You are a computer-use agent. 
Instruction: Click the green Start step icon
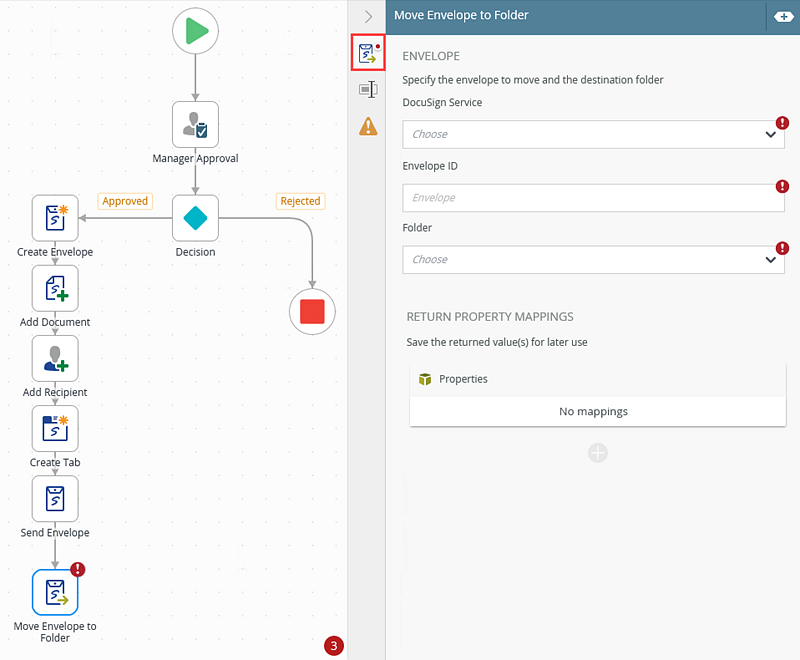point(195,31)
